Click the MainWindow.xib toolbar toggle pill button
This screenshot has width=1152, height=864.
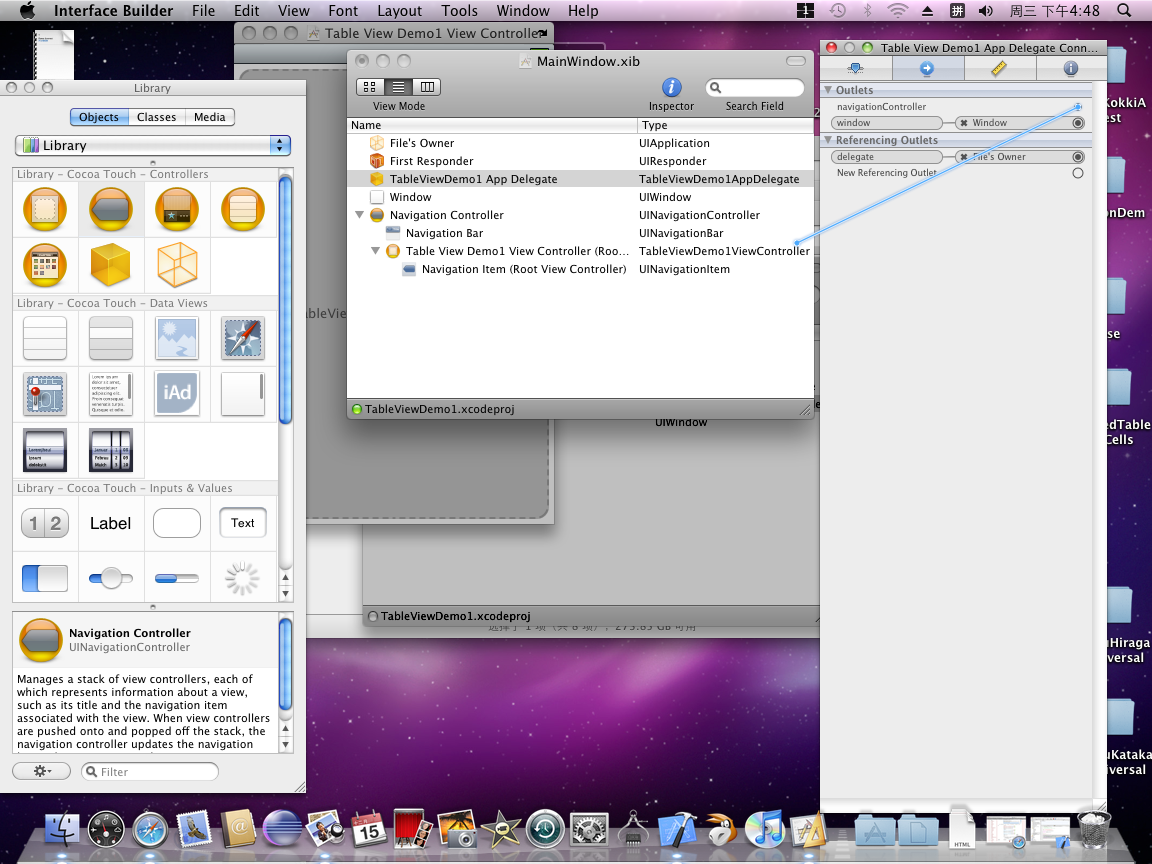point(795,61)
